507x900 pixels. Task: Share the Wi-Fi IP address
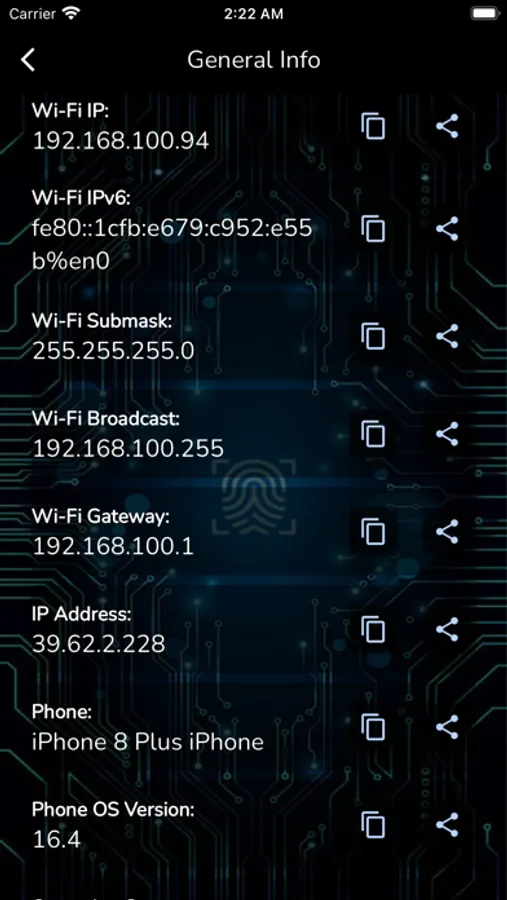(x=447, y=126)
